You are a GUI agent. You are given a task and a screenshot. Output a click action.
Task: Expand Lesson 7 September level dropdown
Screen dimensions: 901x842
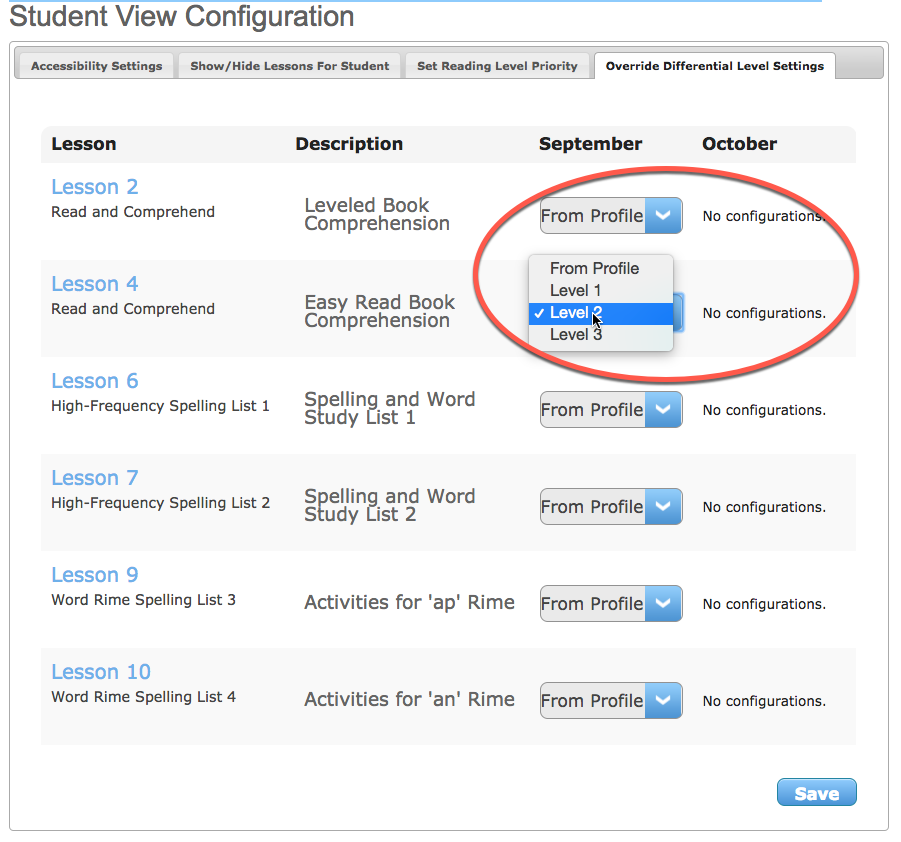point(611,507)
